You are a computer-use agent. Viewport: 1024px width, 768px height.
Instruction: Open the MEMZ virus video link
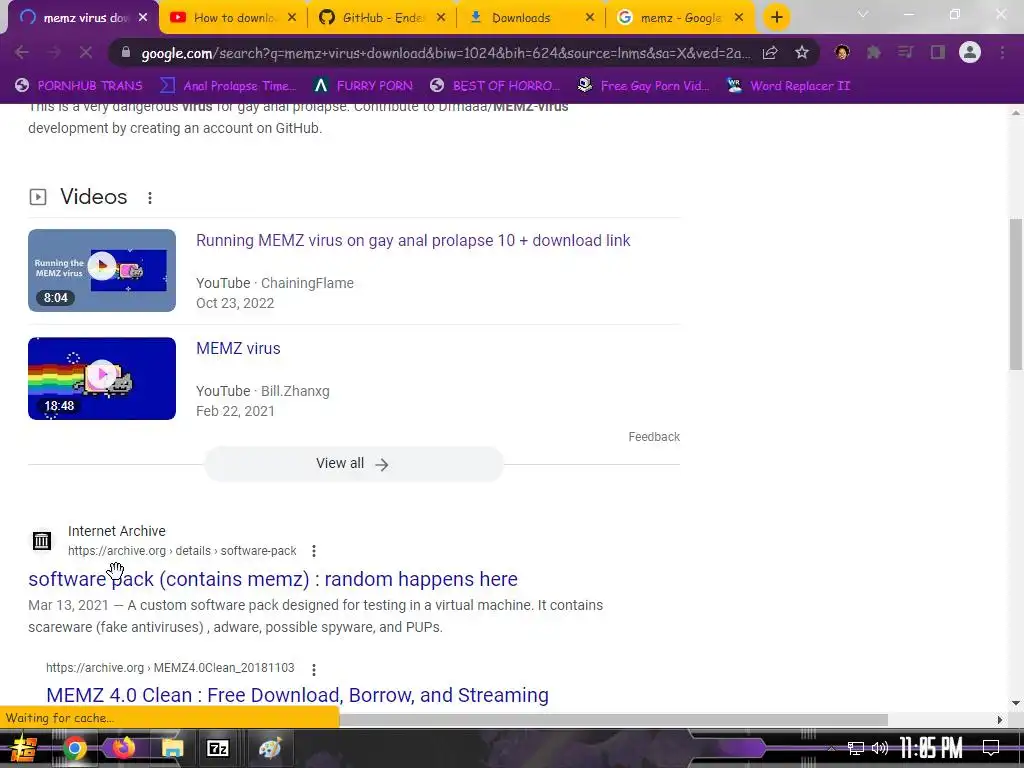pyautogui.click(x=238, y=348)
